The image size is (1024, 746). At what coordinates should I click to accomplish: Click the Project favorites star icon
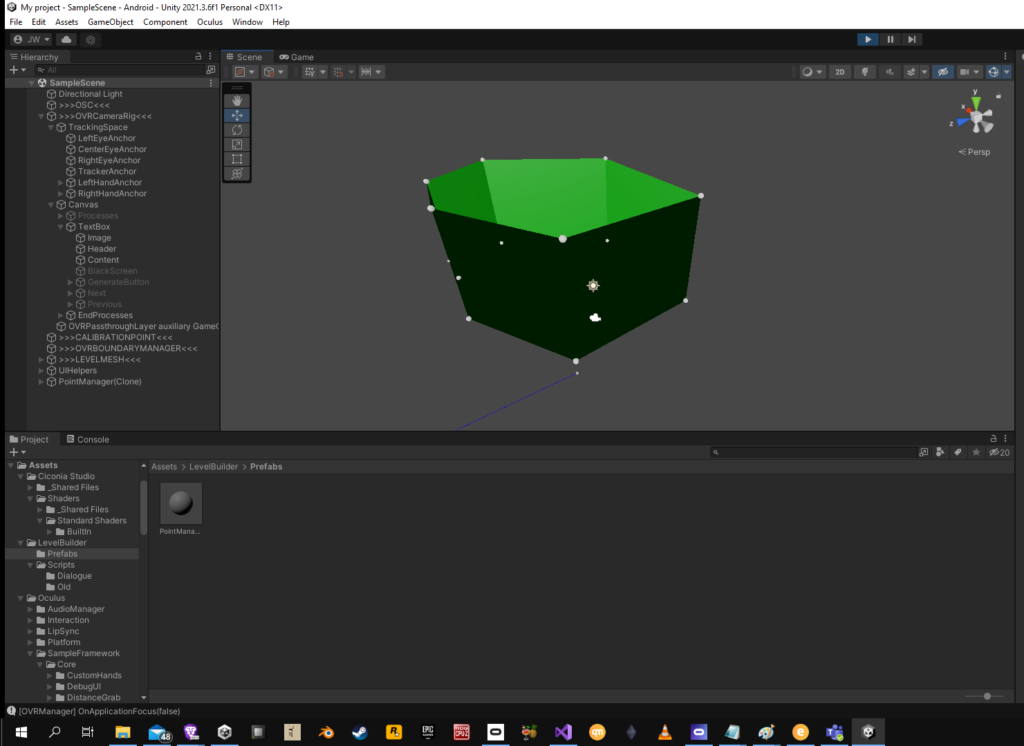(x=976, y=452)
